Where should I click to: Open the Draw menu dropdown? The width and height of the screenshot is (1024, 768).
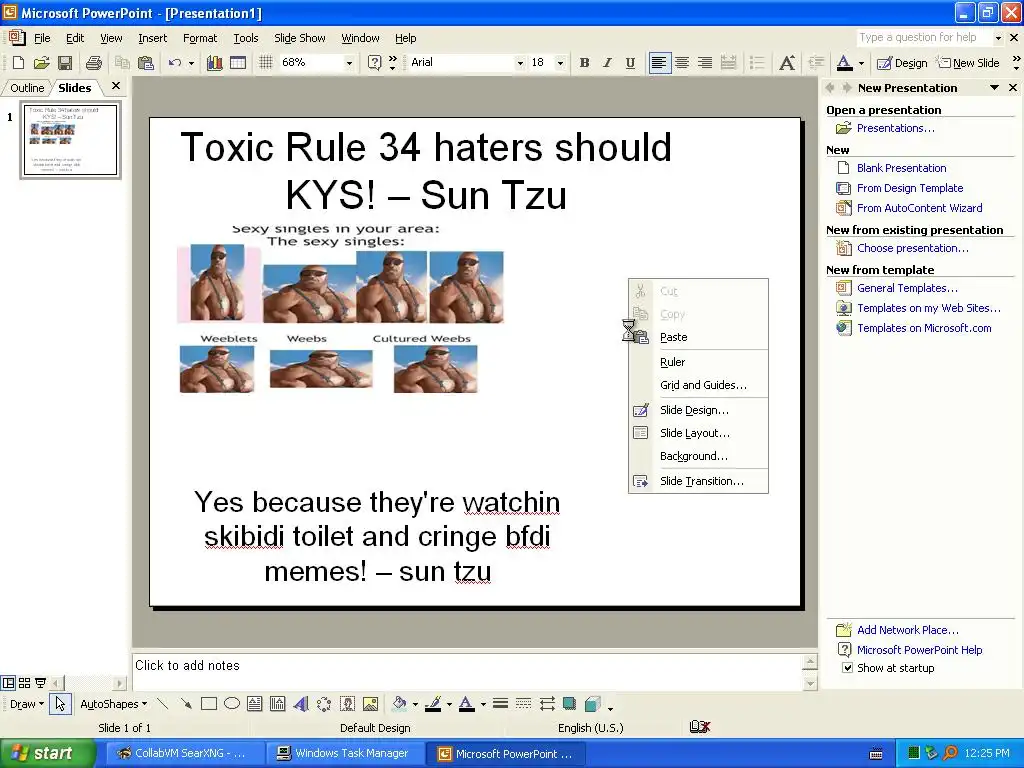click(x=27, y=704)
